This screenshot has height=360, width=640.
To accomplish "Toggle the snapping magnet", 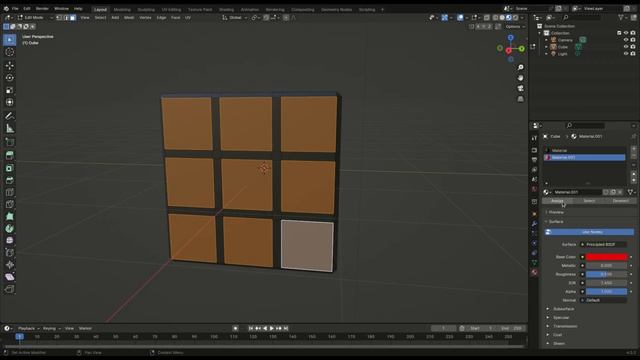I will pyautogui.click(x=266, y=18).
